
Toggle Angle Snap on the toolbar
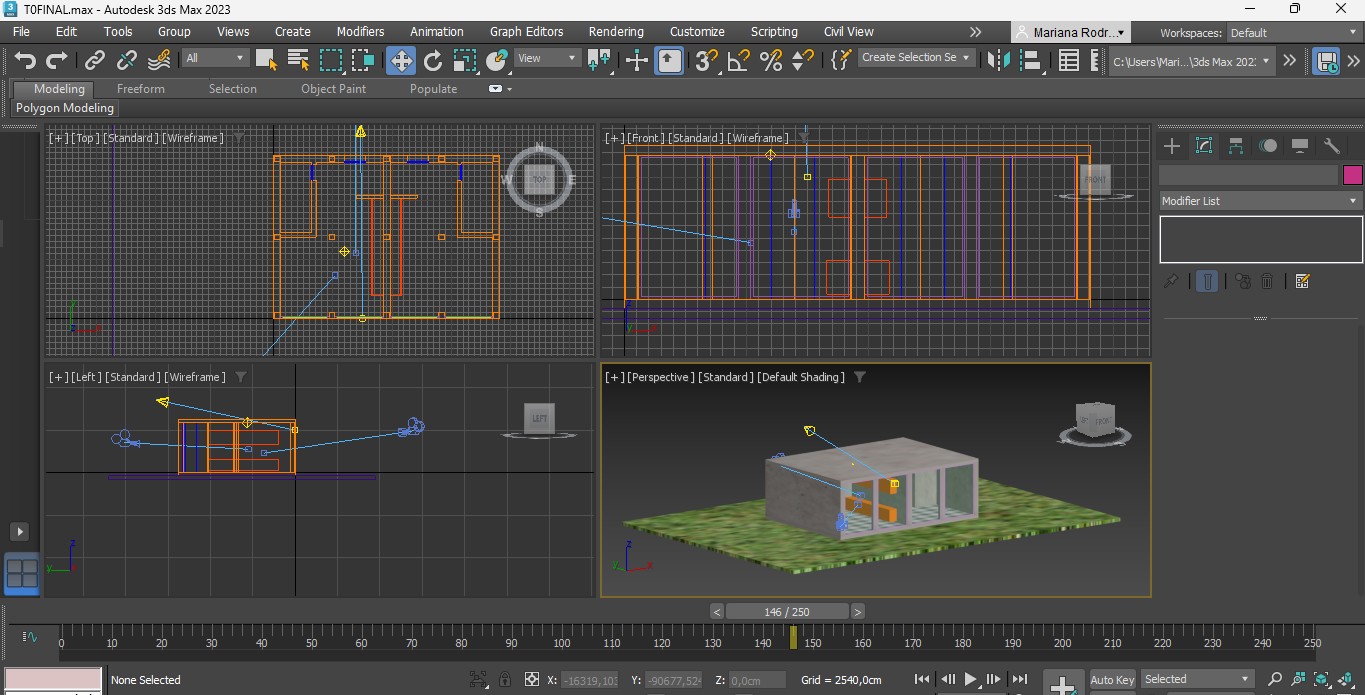(739, 61)
